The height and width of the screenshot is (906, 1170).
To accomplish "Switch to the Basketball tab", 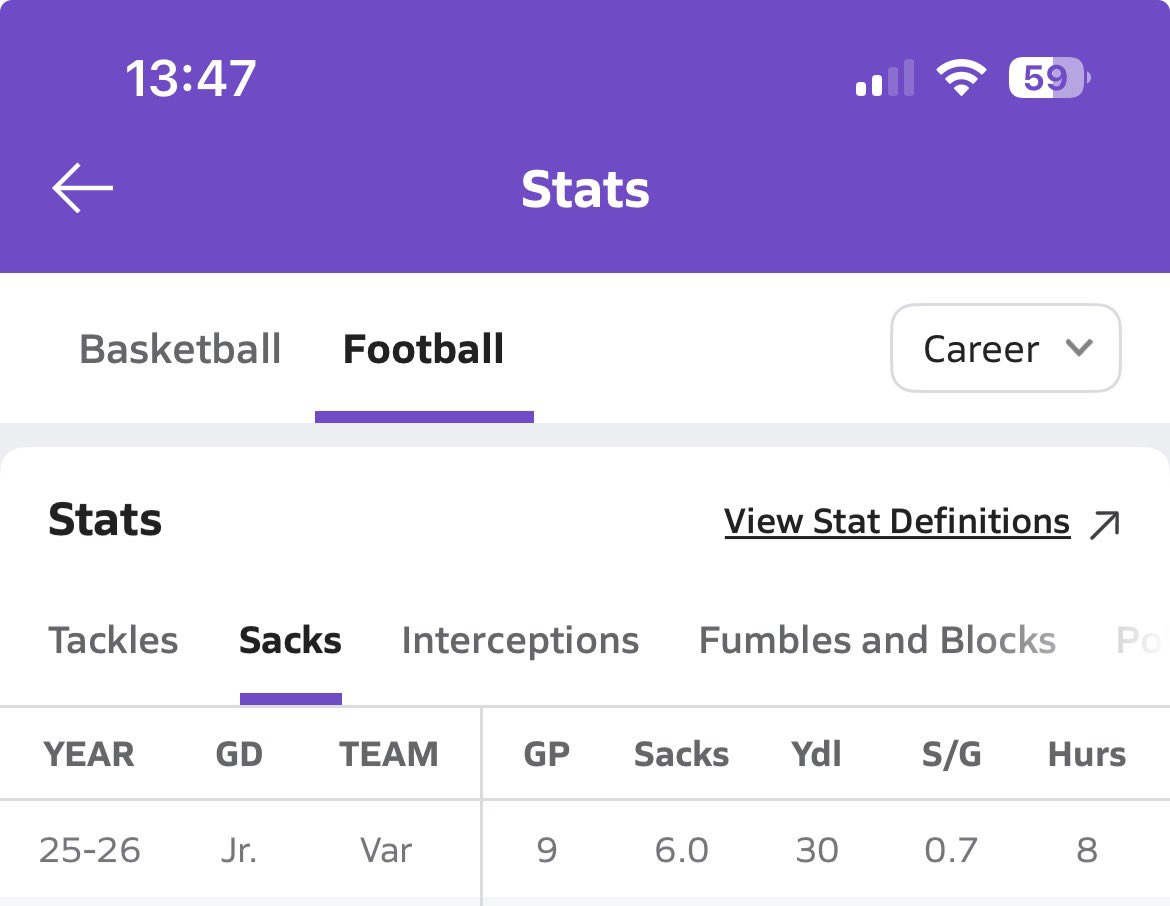I will pyautogui.click(x=180, y=350).
